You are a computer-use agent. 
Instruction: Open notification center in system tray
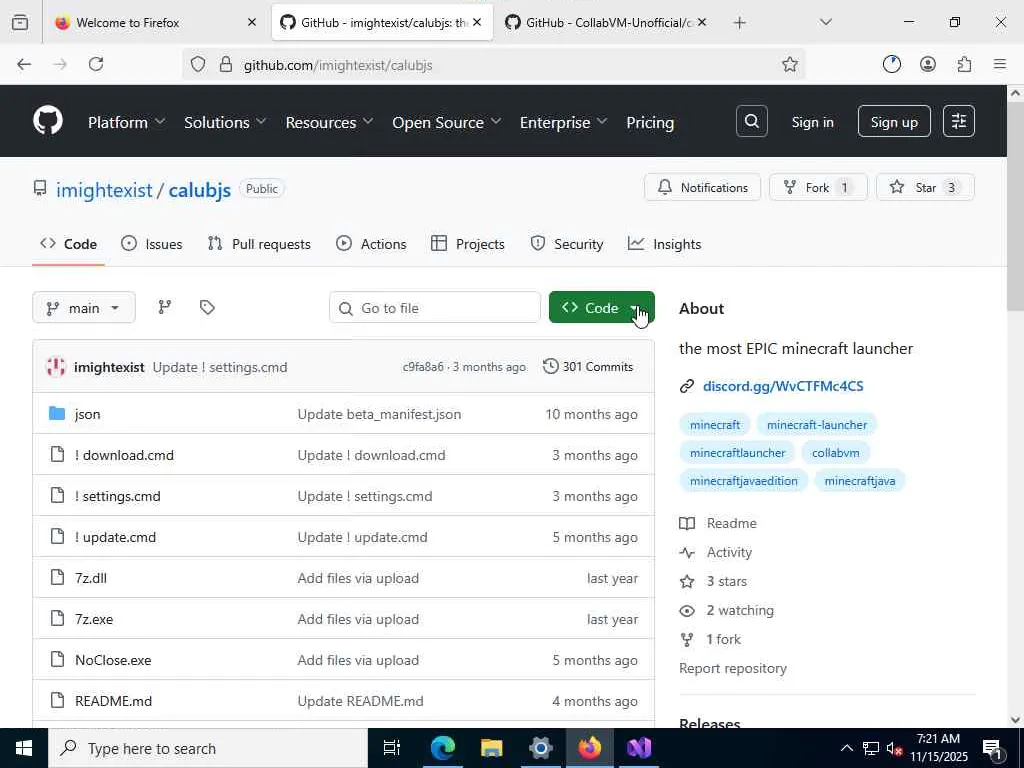click(x=992, y=748)
